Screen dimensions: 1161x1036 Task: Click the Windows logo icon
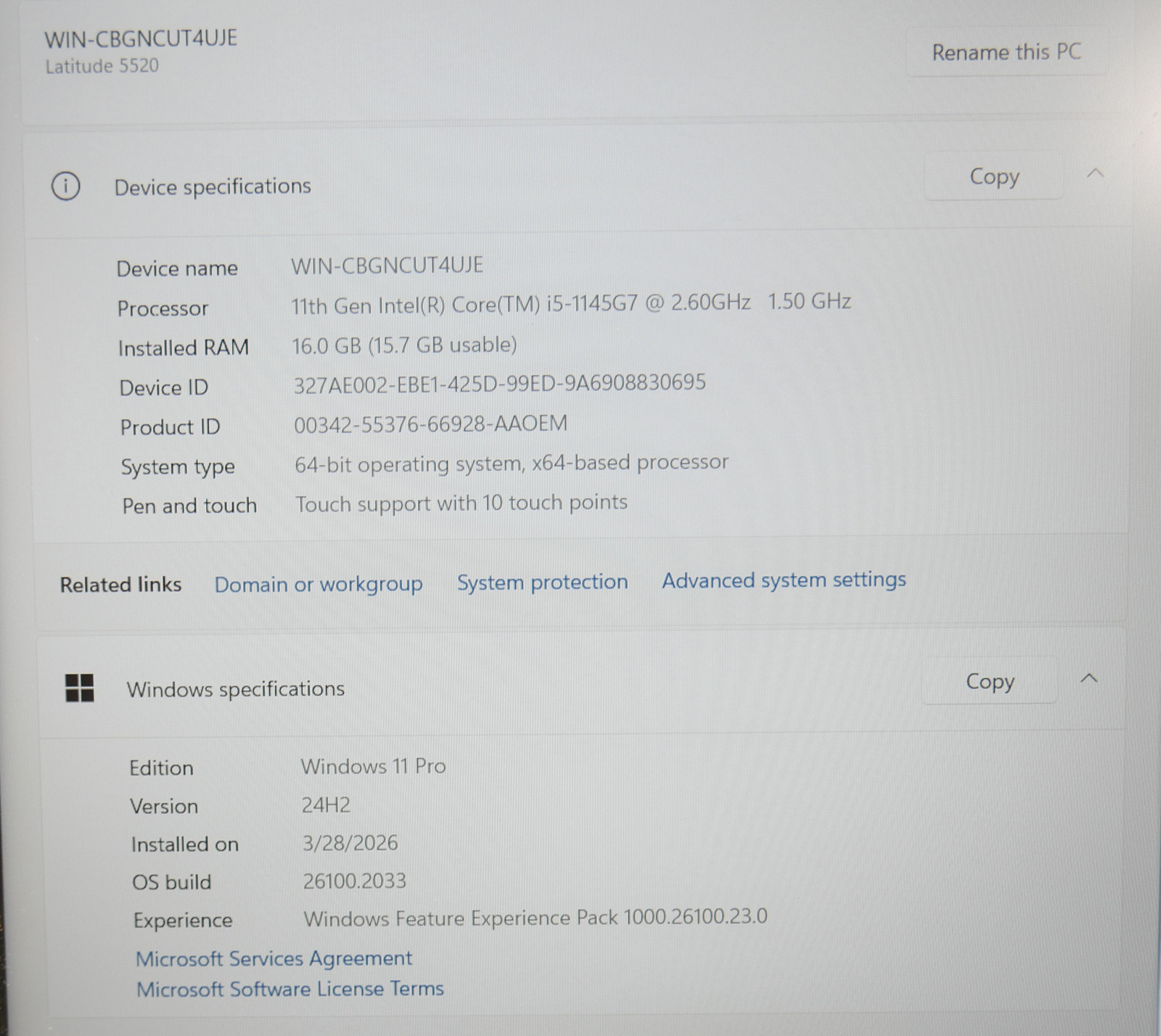pos(79,688)
